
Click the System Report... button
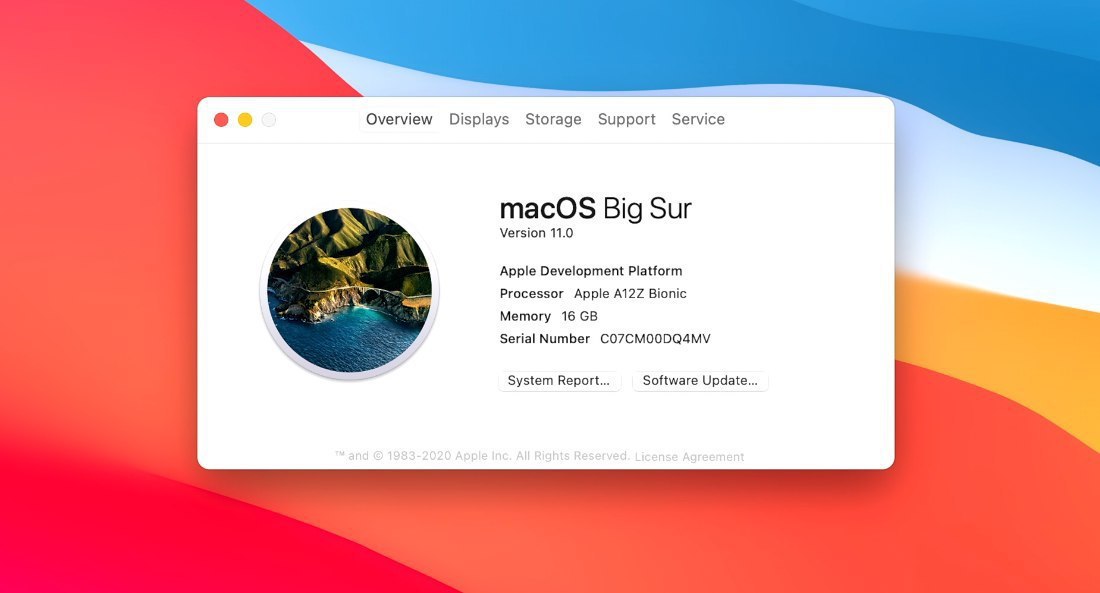click(x=559, y=380)
